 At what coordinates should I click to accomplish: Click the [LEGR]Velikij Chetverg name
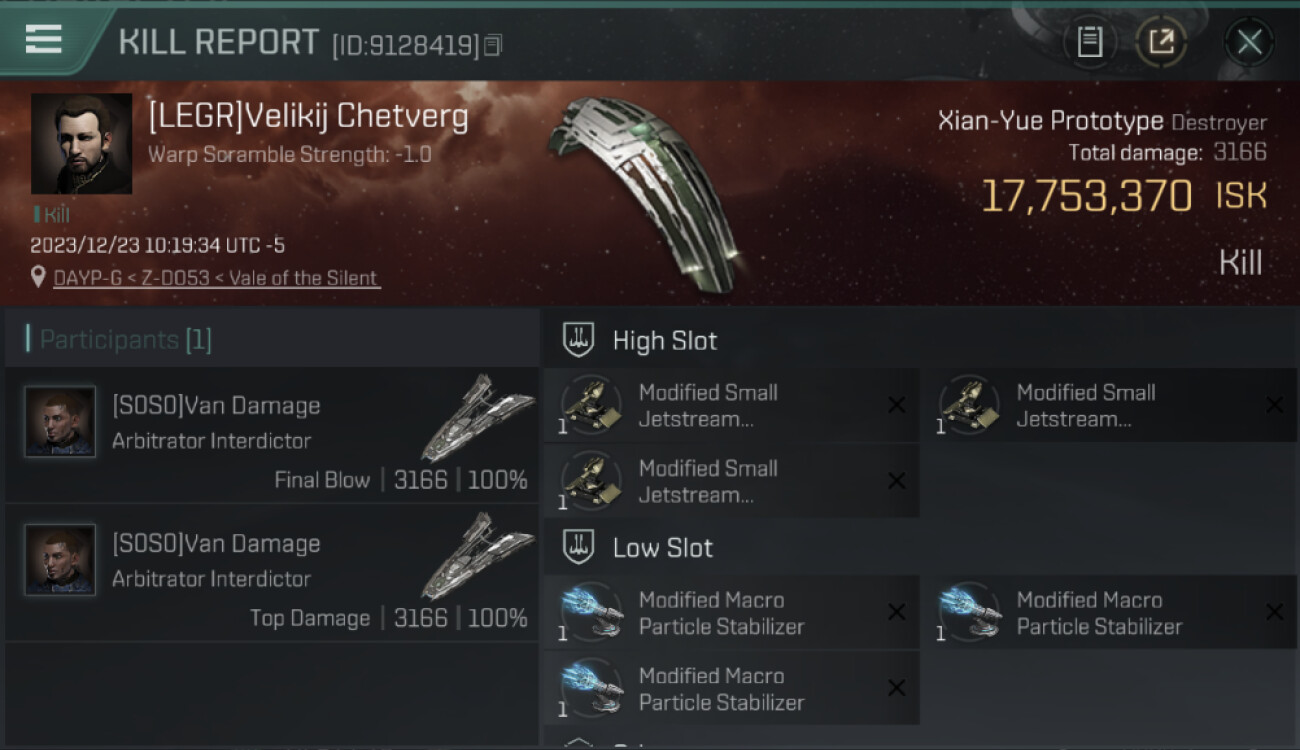point(308,117)
